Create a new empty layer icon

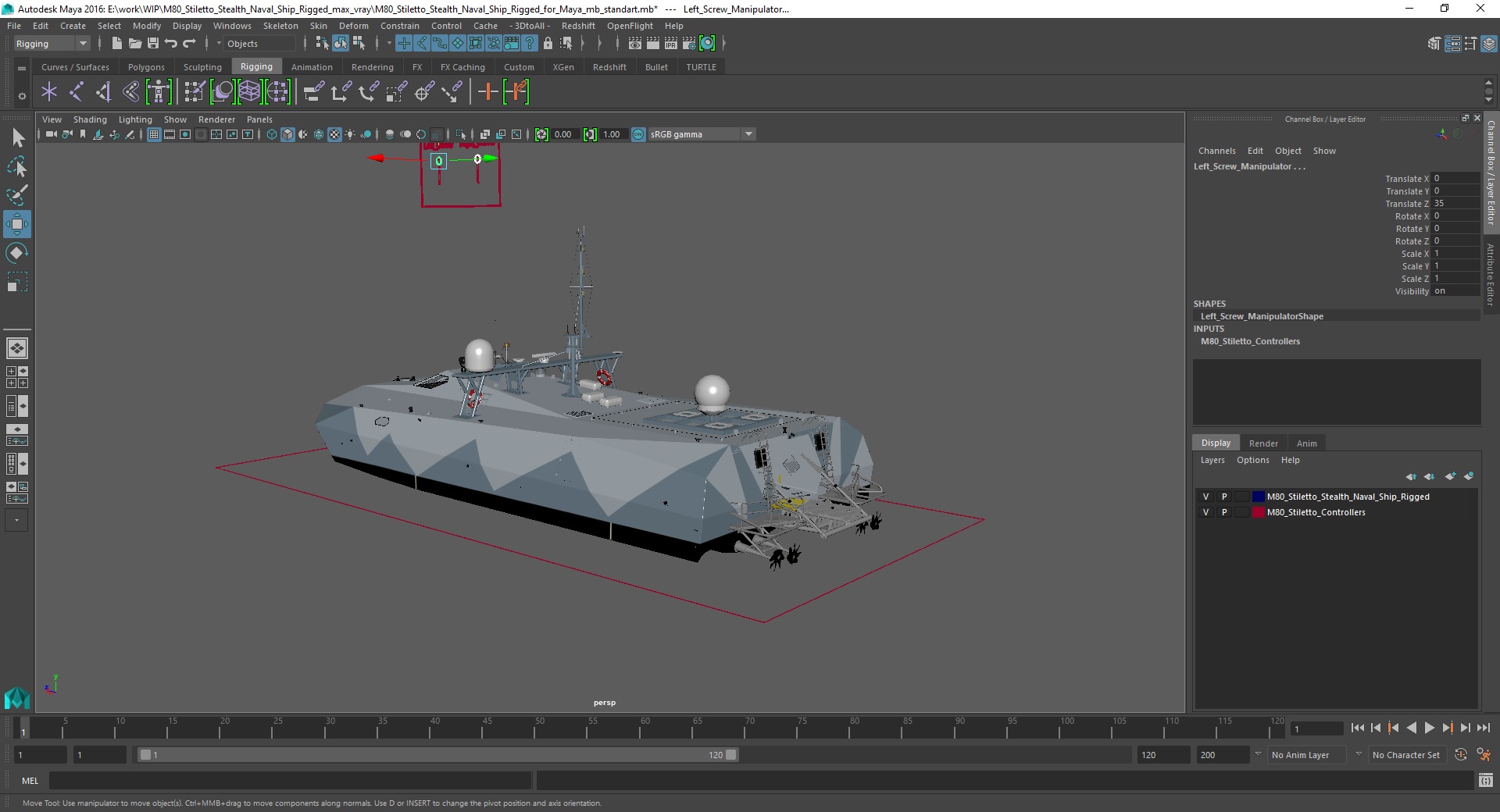1450,476
